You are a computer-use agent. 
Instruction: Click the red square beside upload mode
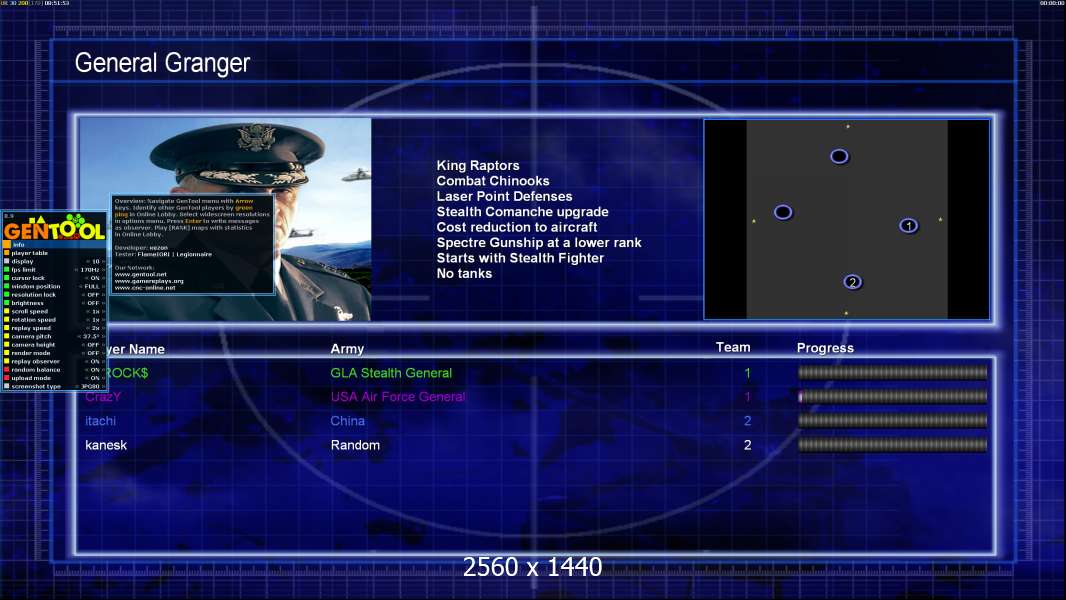coord(7,378)
